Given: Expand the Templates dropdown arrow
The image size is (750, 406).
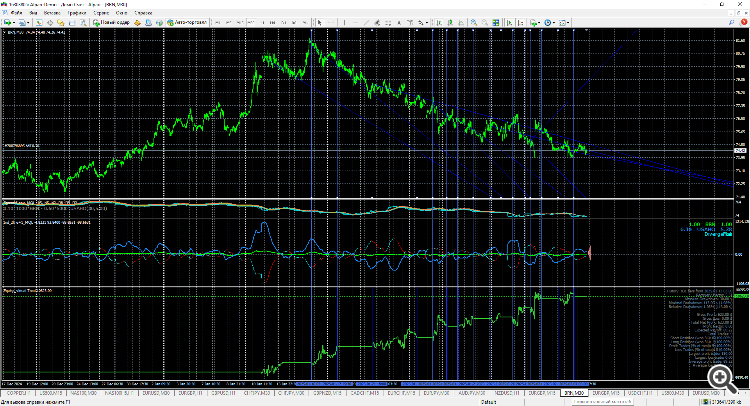Looking at the screenshot, I should tap(568, 22).
